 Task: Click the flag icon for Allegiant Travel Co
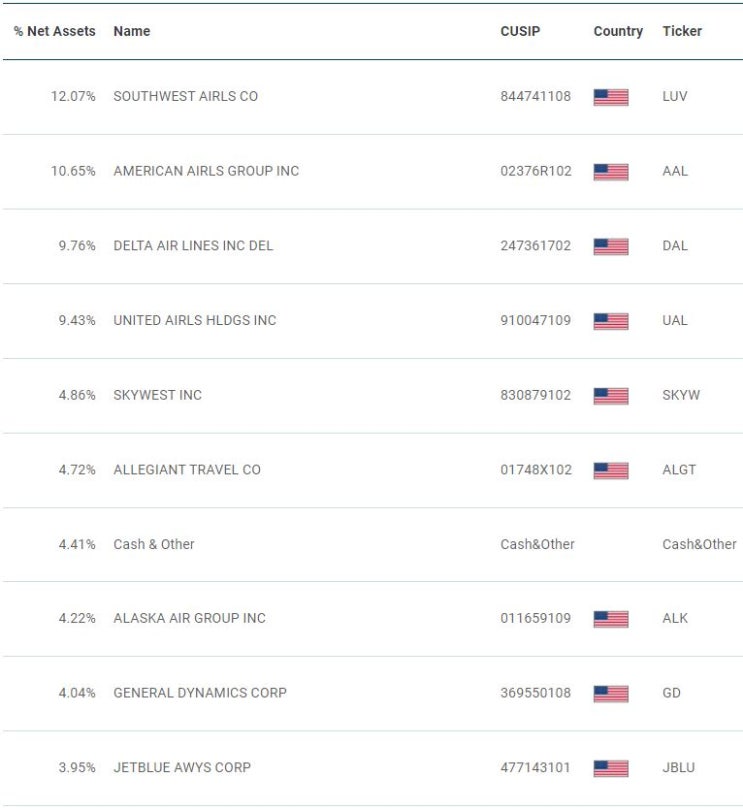click(611, 471)
